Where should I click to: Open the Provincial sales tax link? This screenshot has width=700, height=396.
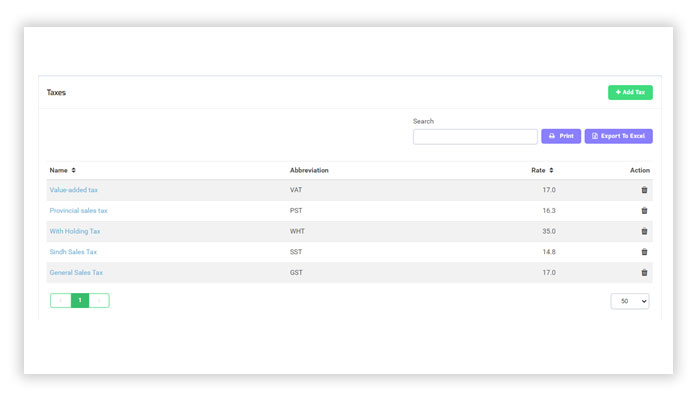[79, 210]
